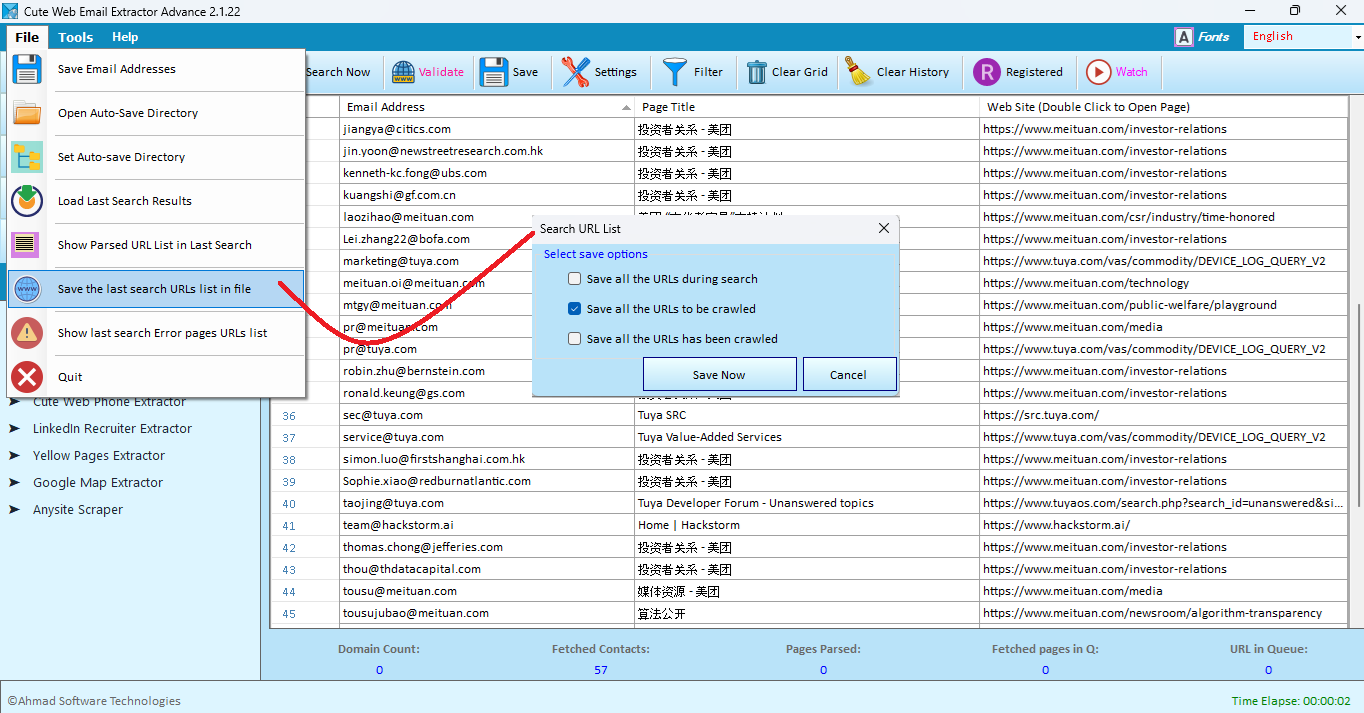Choose Quit from the File menu
The width and height of the screenshot is (1364, 713).
(x=156, y=377)
